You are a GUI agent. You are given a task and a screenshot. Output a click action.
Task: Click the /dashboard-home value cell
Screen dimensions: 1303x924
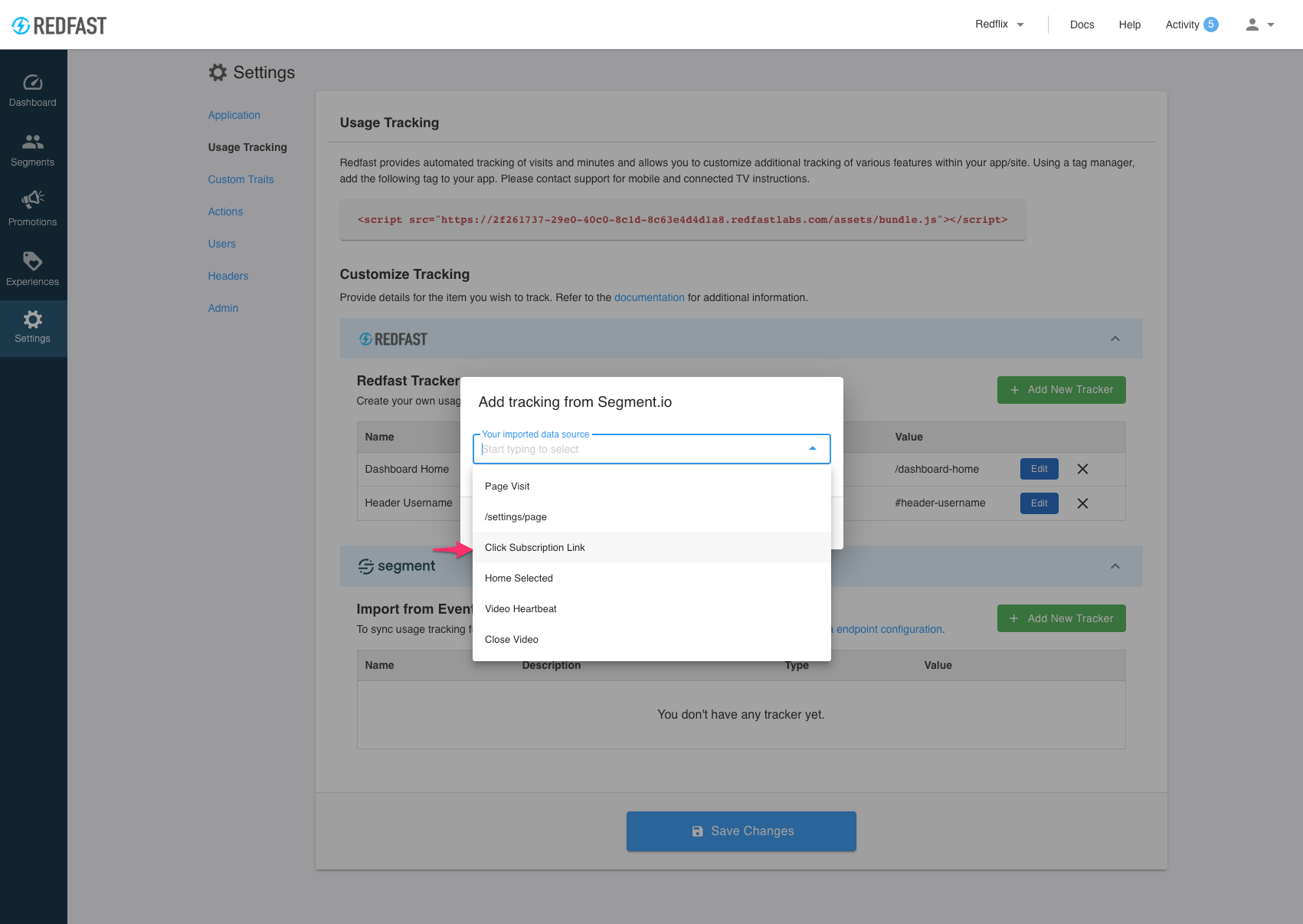coord(937,469)
